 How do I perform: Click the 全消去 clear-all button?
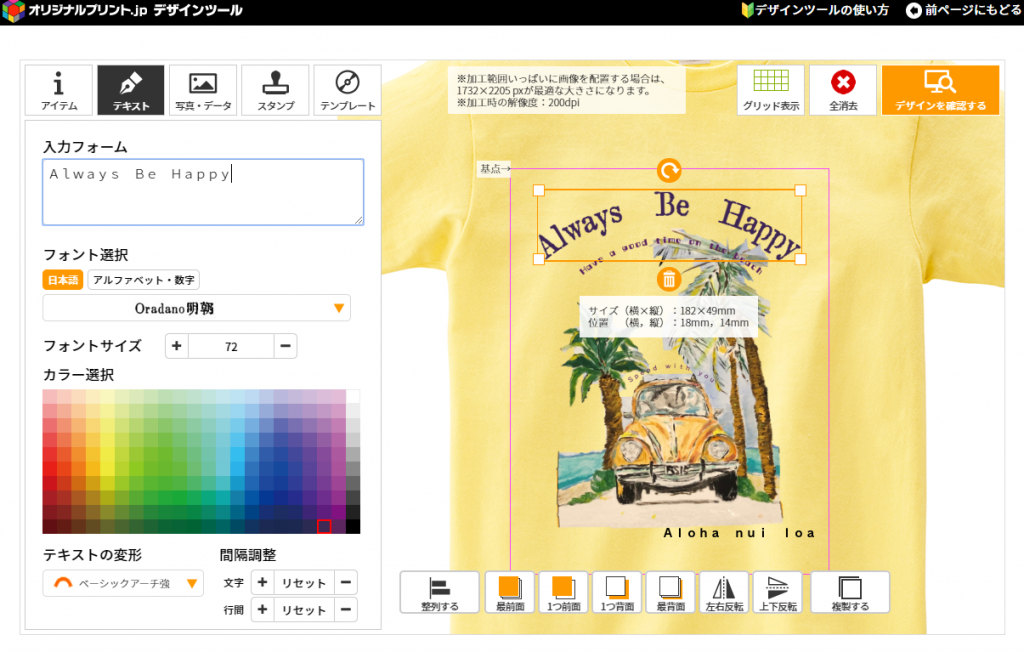pyautogui.click(x=843, y=90)
